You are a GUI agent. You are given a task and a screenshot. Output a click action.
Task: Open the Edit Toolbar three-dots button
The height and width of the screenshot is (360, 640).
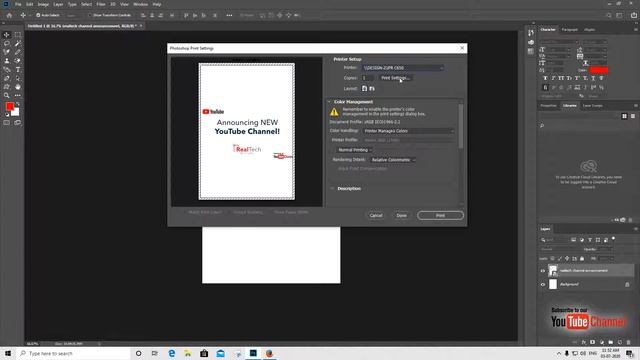[18, 95]
